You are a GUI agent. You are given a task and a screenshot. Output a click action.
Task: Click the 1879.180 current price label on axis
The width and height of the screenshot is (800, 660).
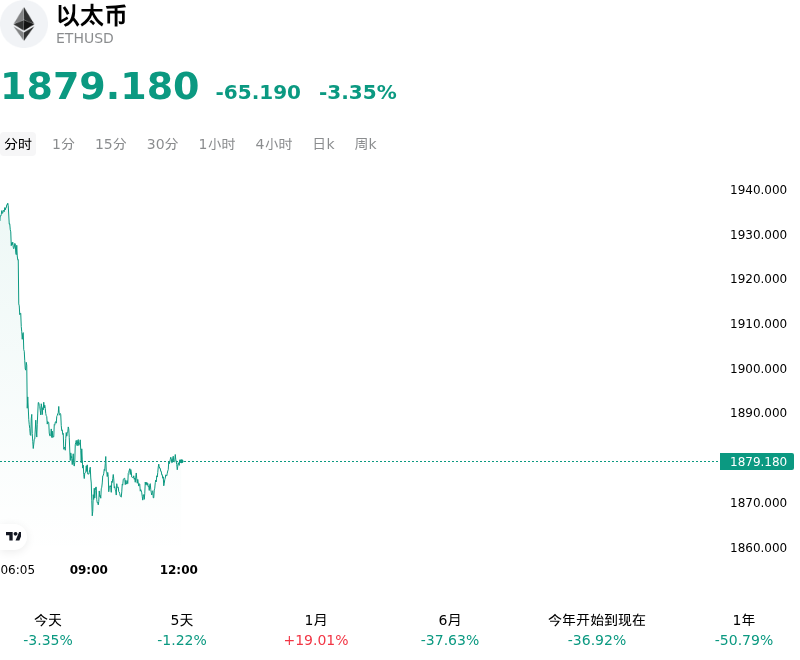757,462
